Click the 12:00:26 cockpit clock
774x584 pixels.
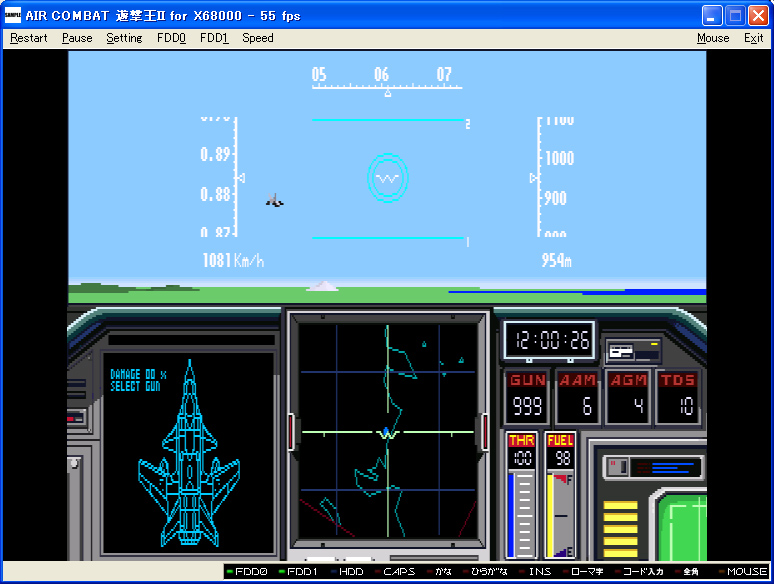(548, 340)
